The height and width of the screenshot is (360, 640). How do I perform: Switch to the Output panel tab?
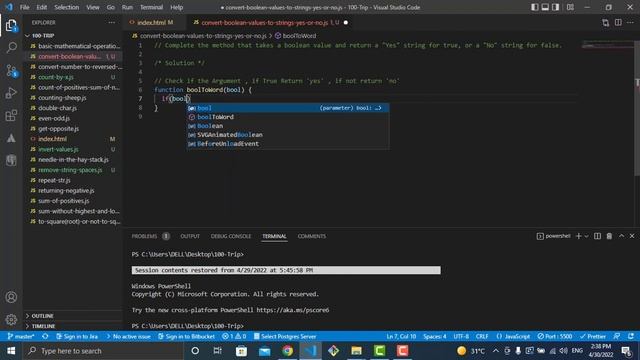pyautogui.click(x=190, y=236)
